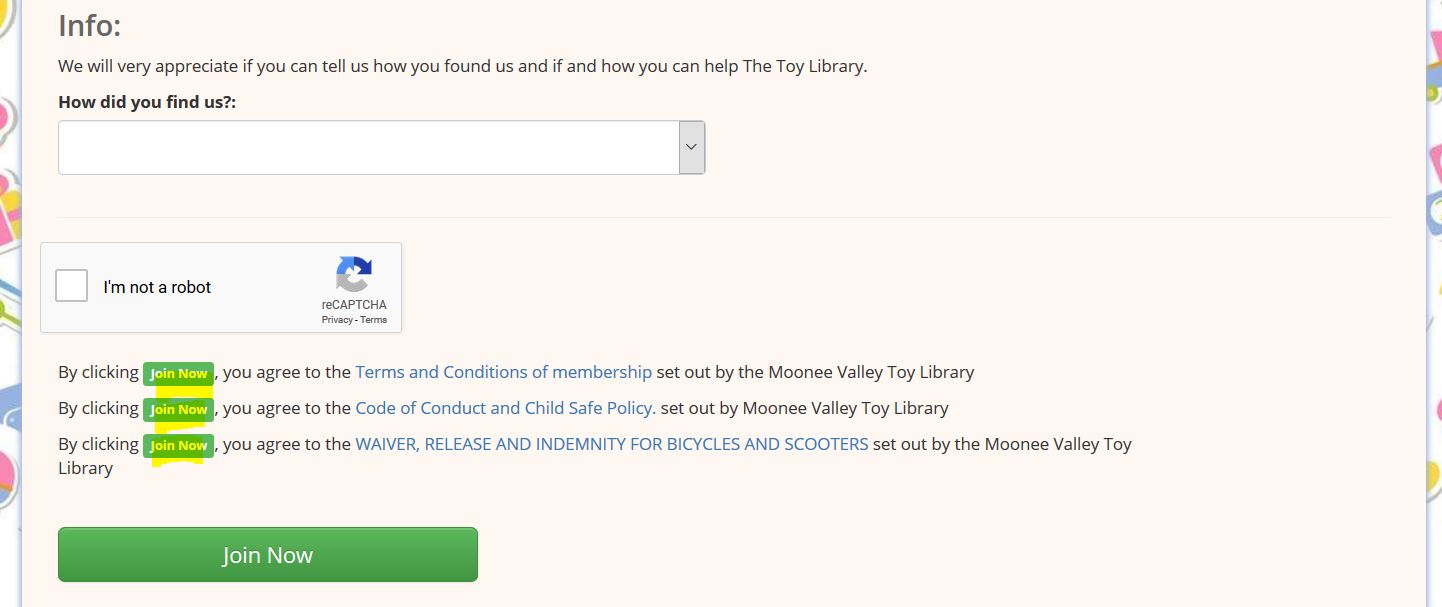The width and height of the screenshot is (1442, 607).
Task: Click the reCAPTCHA logo icon
Action: [x=354, y=274]
